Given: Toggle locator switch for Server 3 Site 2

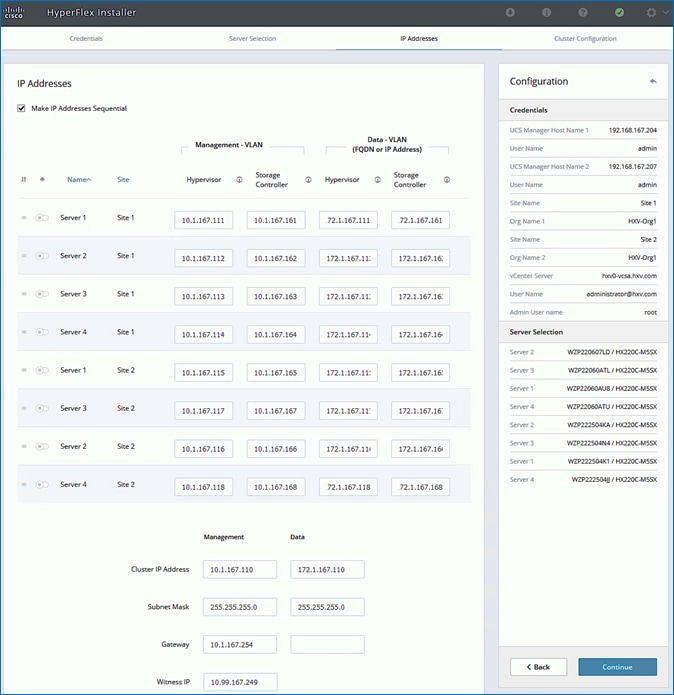Looking at the screenshot, I should click(42, 408).
